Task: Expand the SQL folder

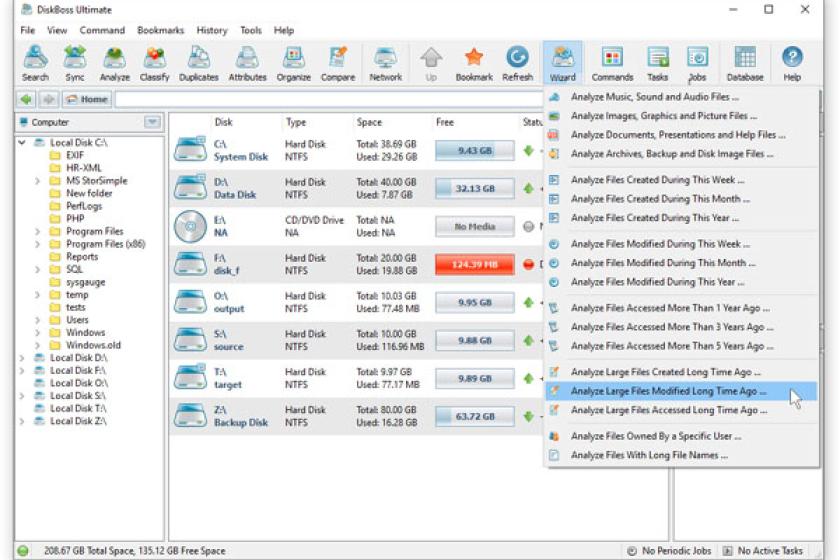Action: point(38,270)
